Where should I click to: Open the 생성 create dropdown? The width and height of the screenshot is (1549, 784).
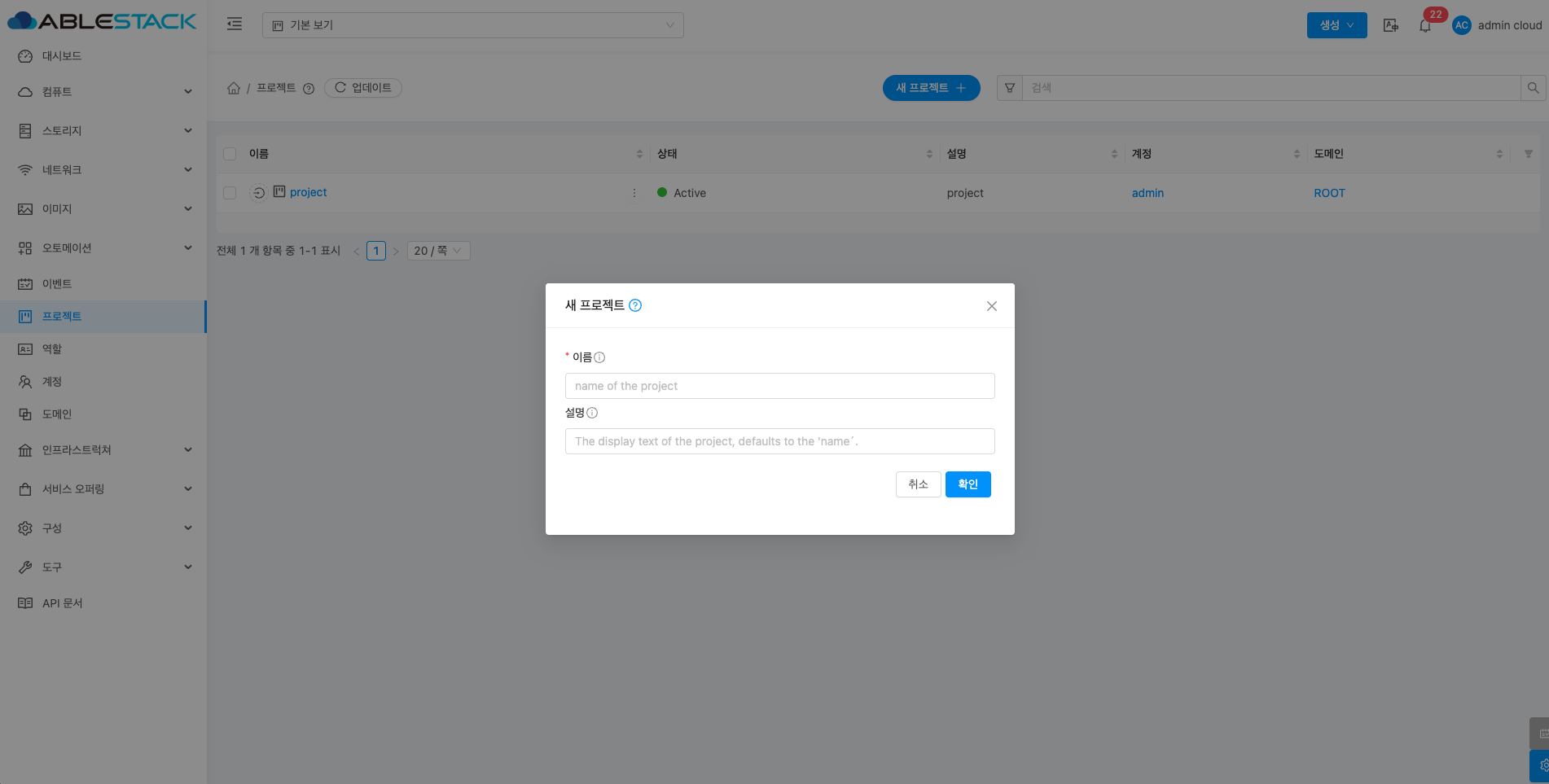[1337, 25]
